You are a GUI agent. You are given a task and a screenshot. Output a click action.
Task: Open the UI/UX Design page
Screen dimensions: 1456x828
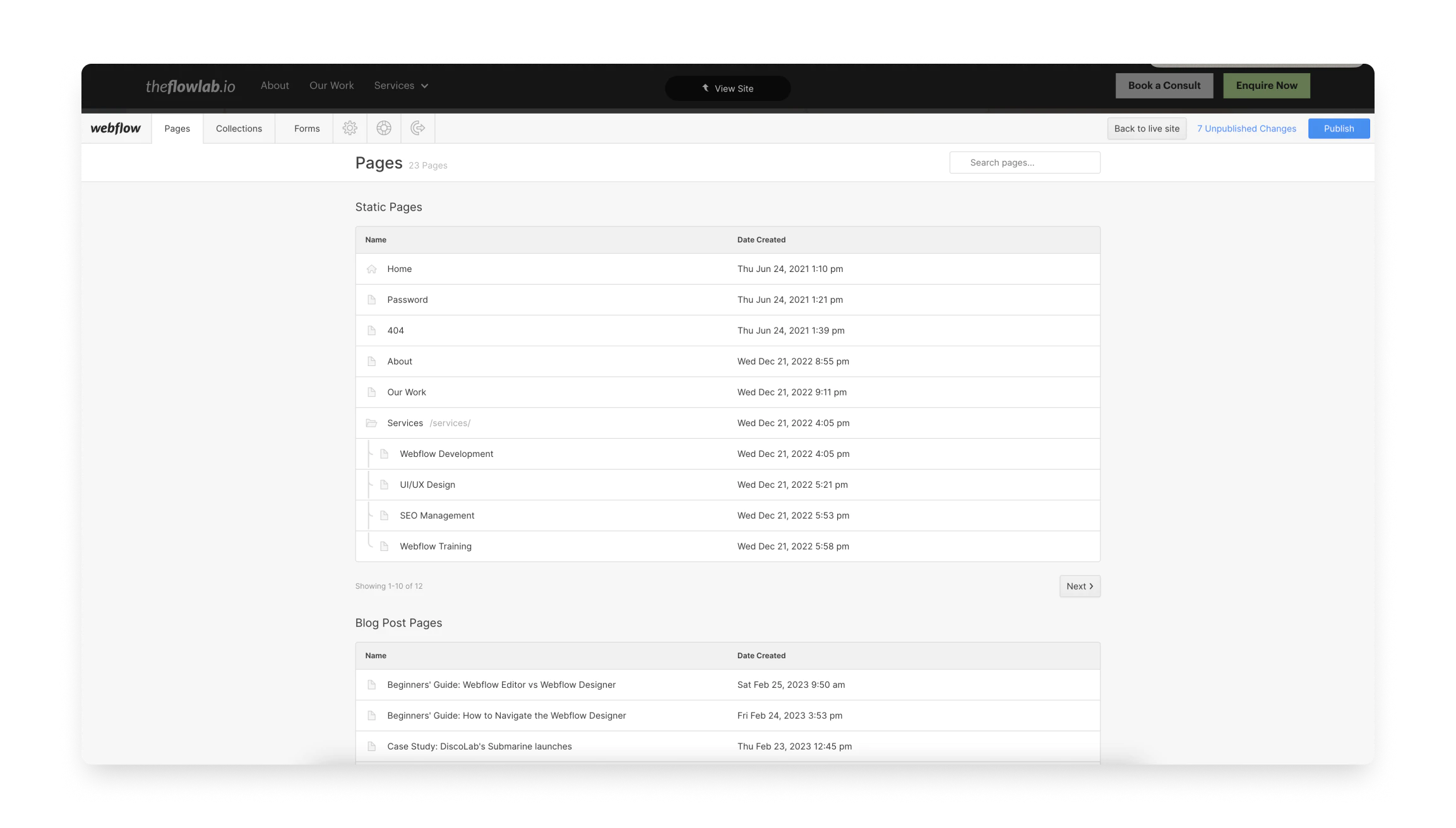click(x=727, y=485)
